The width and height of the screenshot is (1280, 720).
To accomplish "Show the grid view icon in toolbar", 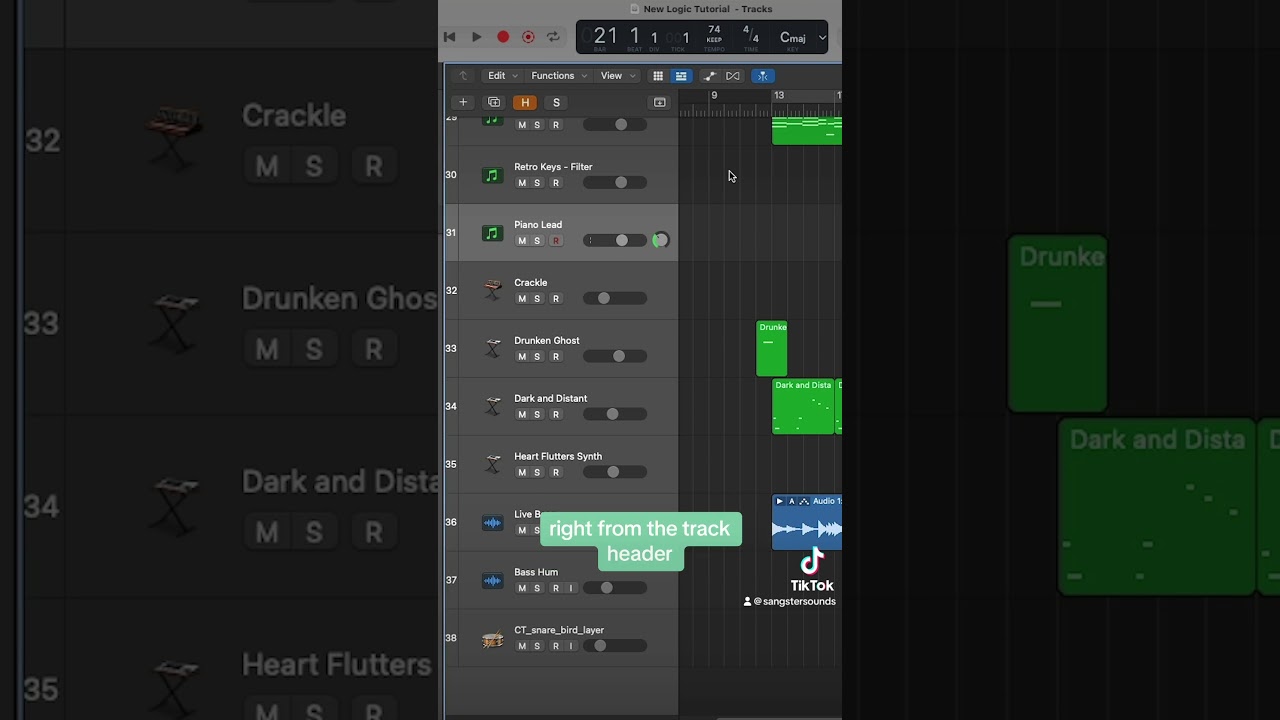I will [x=658, y=76].
